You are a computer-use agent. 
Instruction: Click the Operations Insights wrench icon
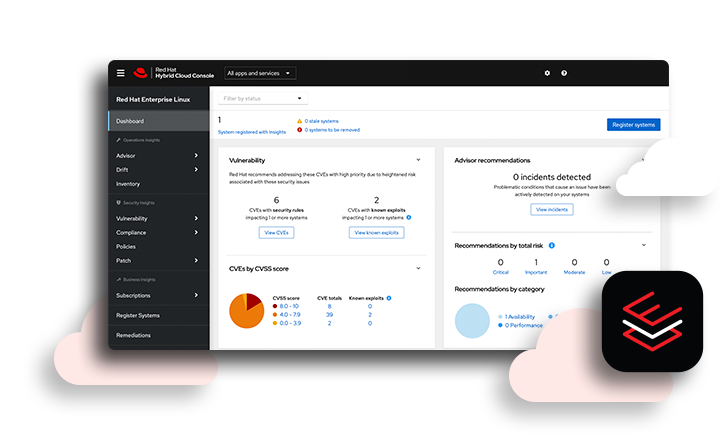(119, 140)
